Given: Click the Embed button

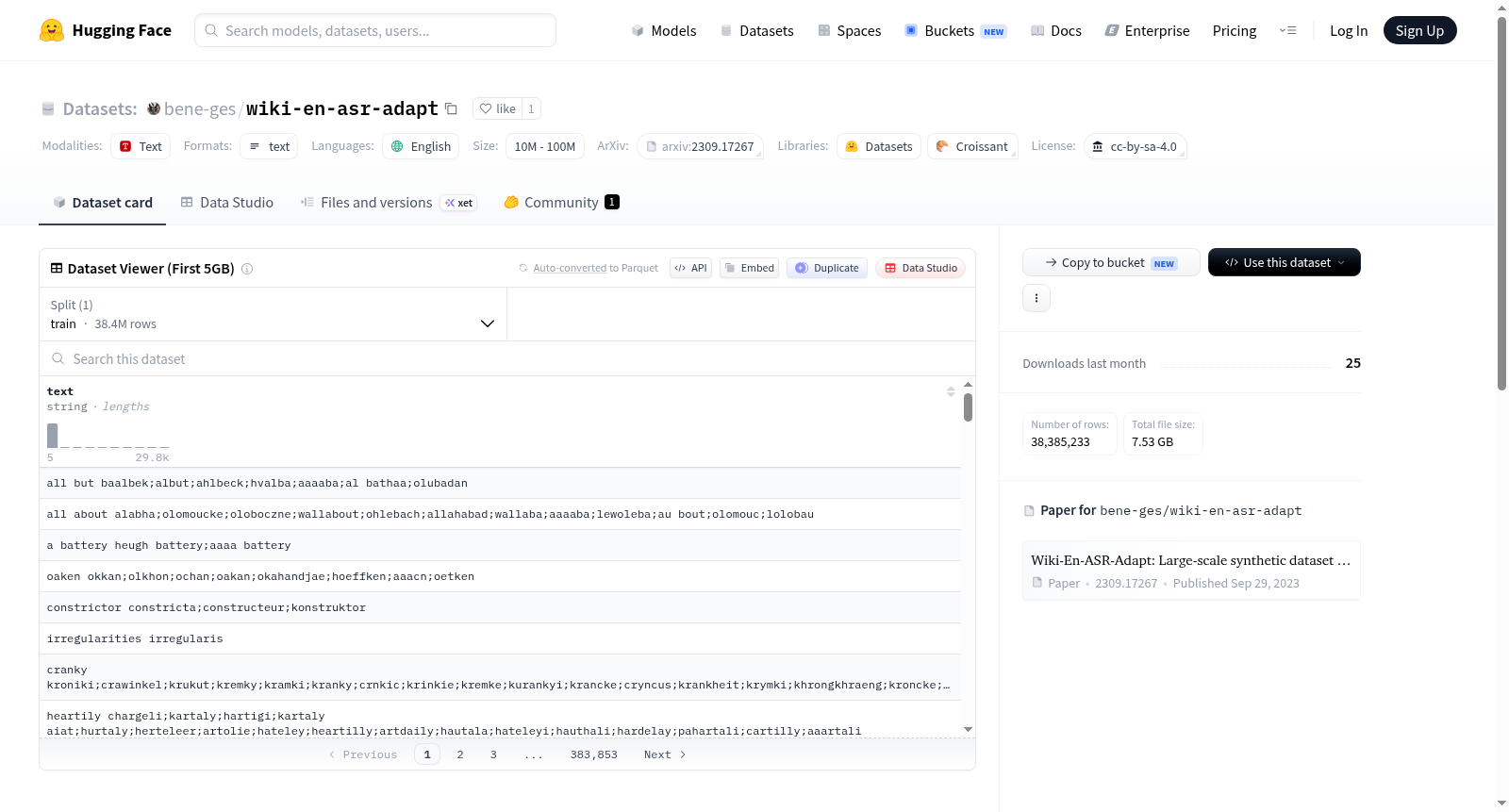Looking at the screenshot, I should point(749,268).
